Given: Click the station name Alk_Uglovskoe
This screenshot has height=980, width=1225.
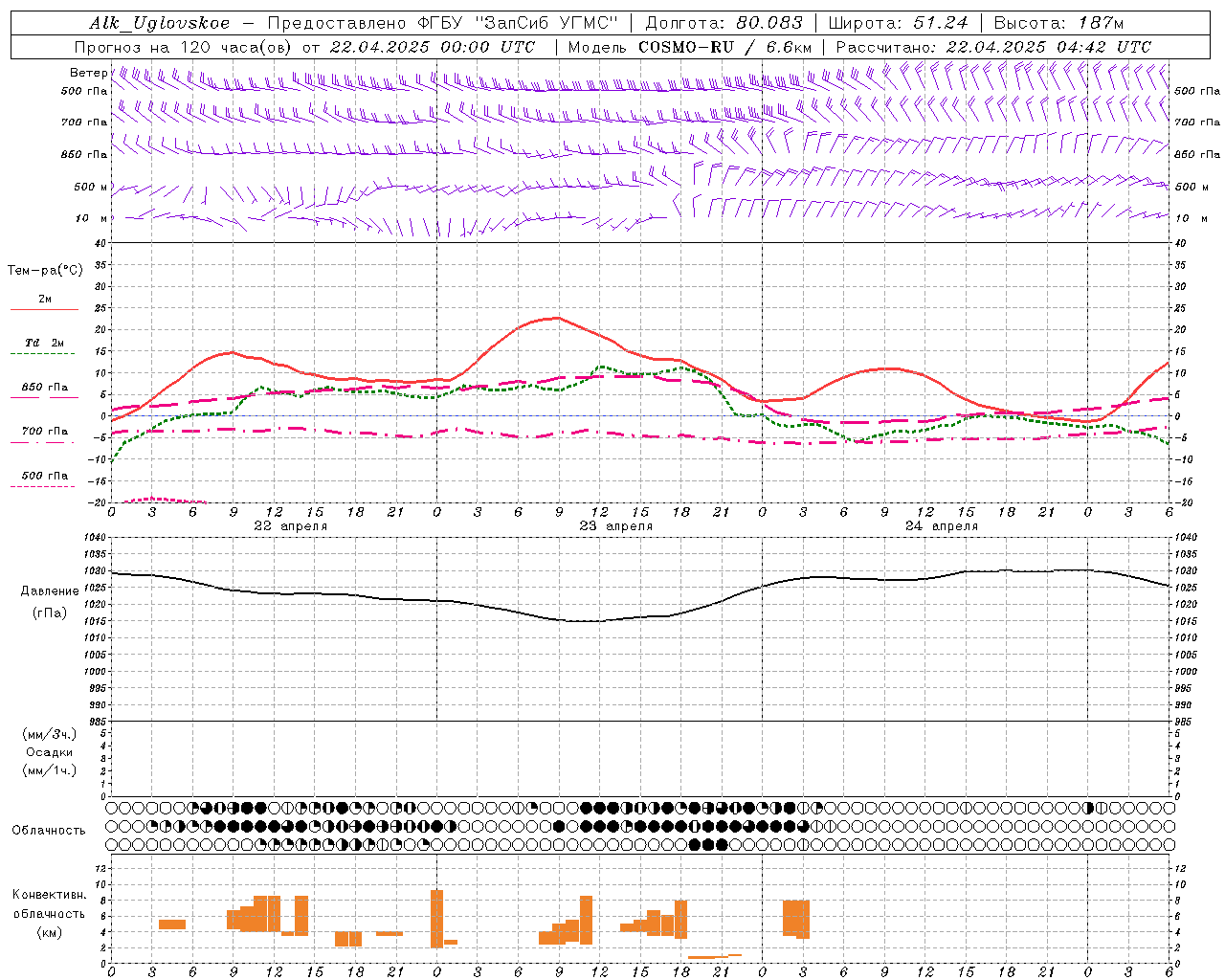Looking at the screenshot, I should pos(160,24).
